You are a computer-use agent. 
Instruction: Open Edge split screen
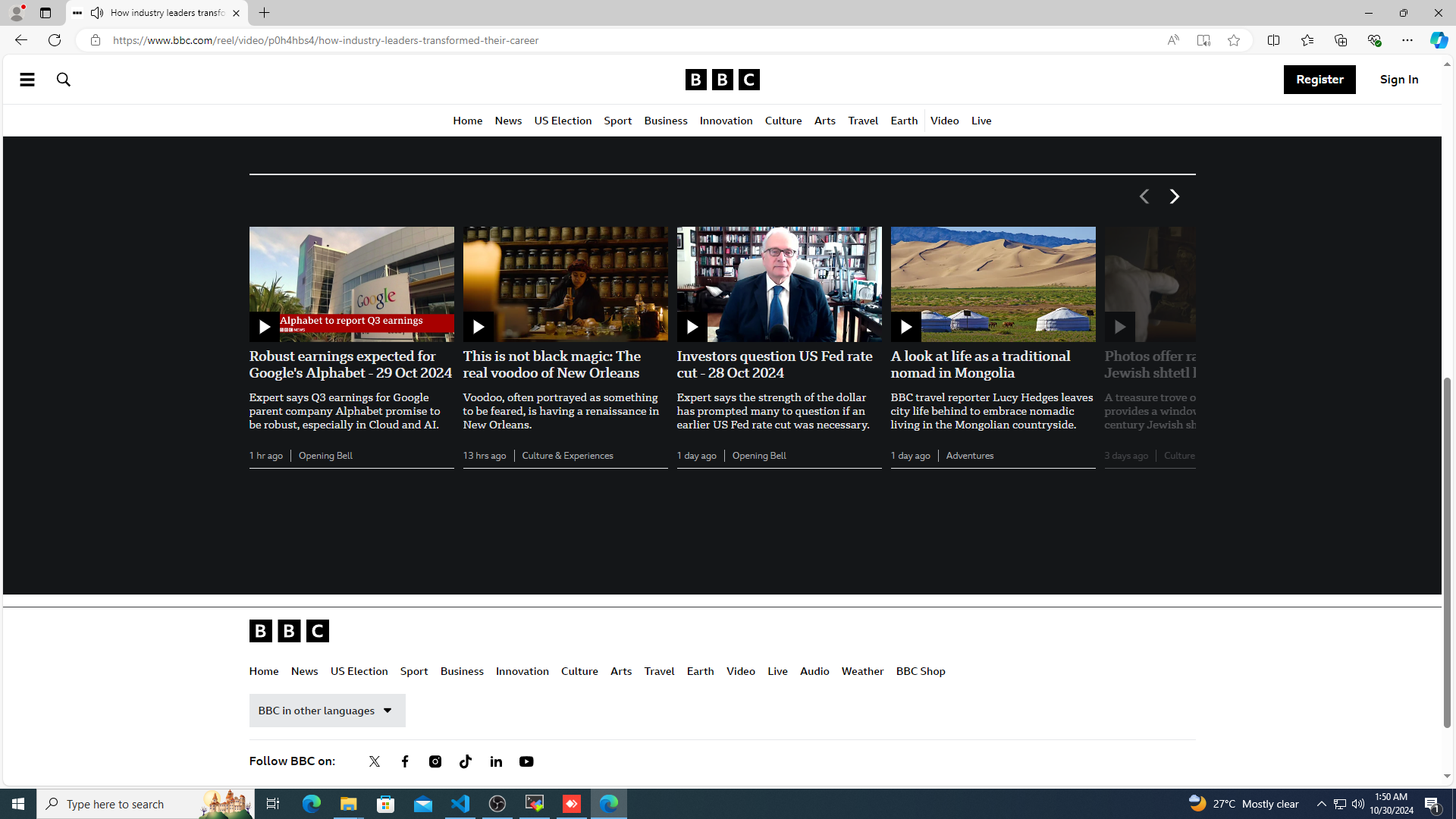click(1274, 40)
